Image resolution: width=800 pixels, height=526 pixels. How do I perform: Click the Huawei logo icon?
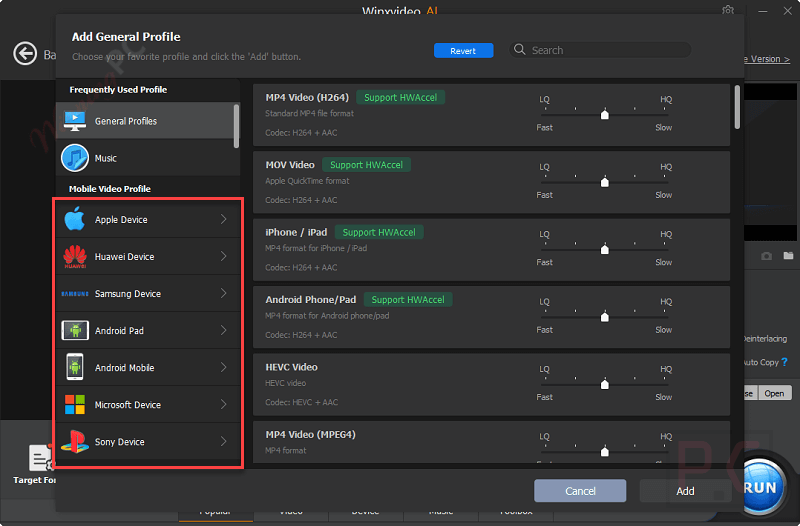[x=75, y=257]
